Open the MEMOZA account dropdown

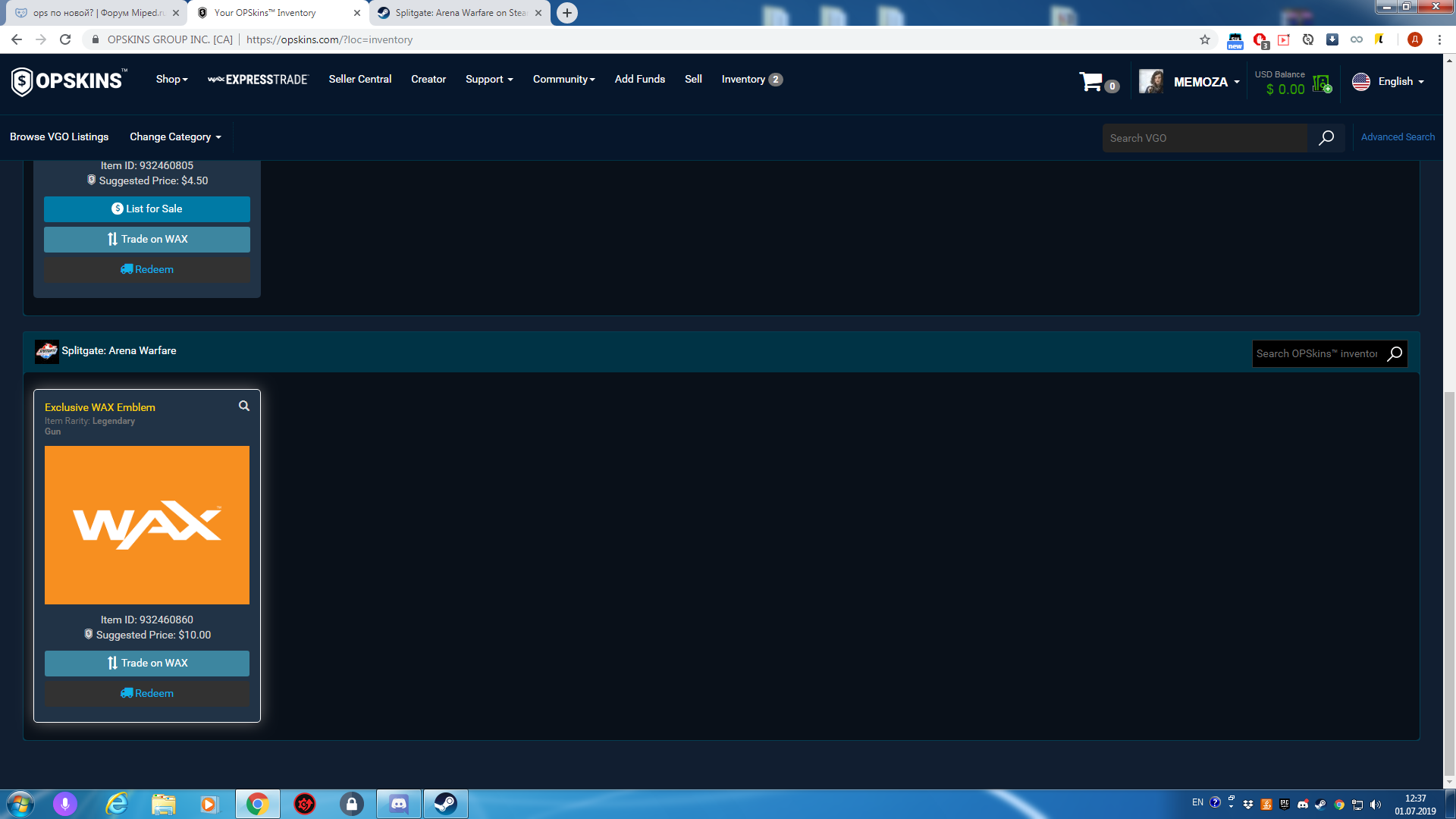[1207, 82]
